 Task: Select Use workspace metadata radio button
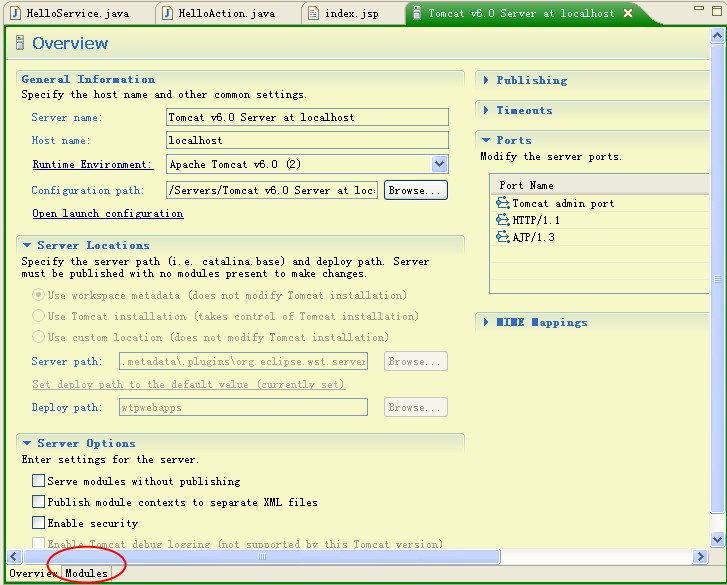[38, 295]
